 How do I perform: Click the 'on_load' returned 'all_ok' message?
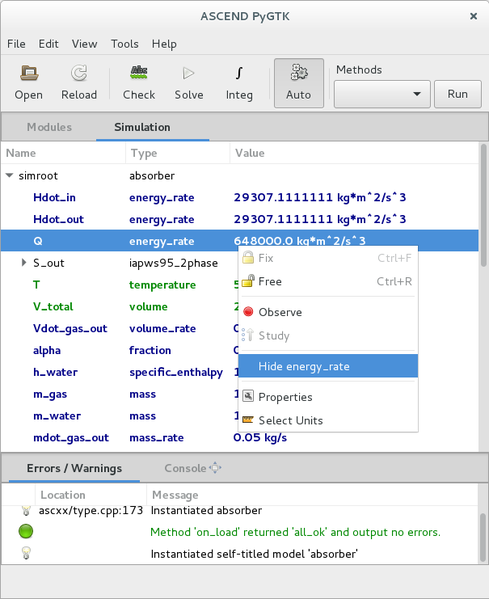[295, 532]
